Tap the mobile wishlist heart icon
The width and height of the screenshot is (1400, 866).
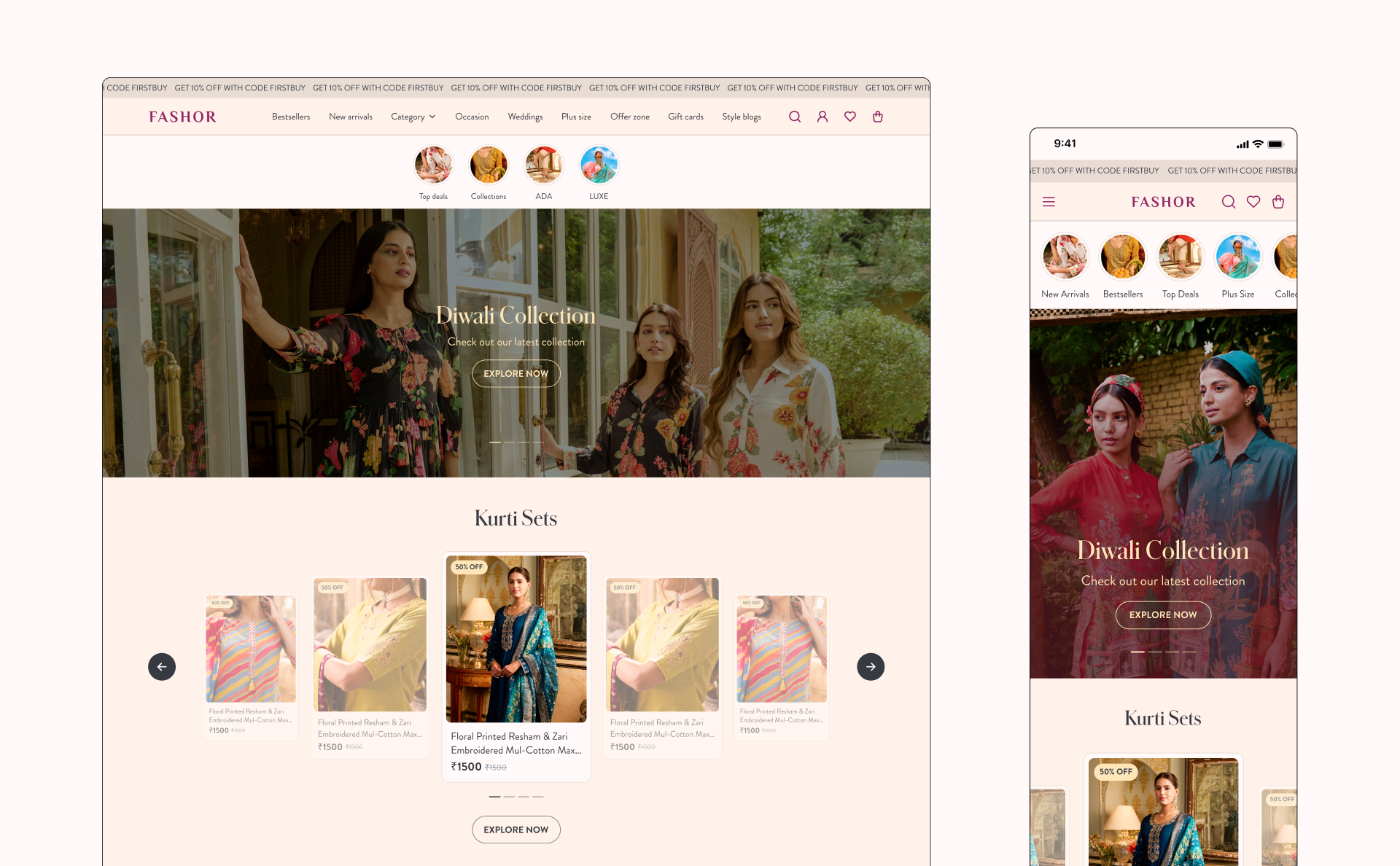1253,202
